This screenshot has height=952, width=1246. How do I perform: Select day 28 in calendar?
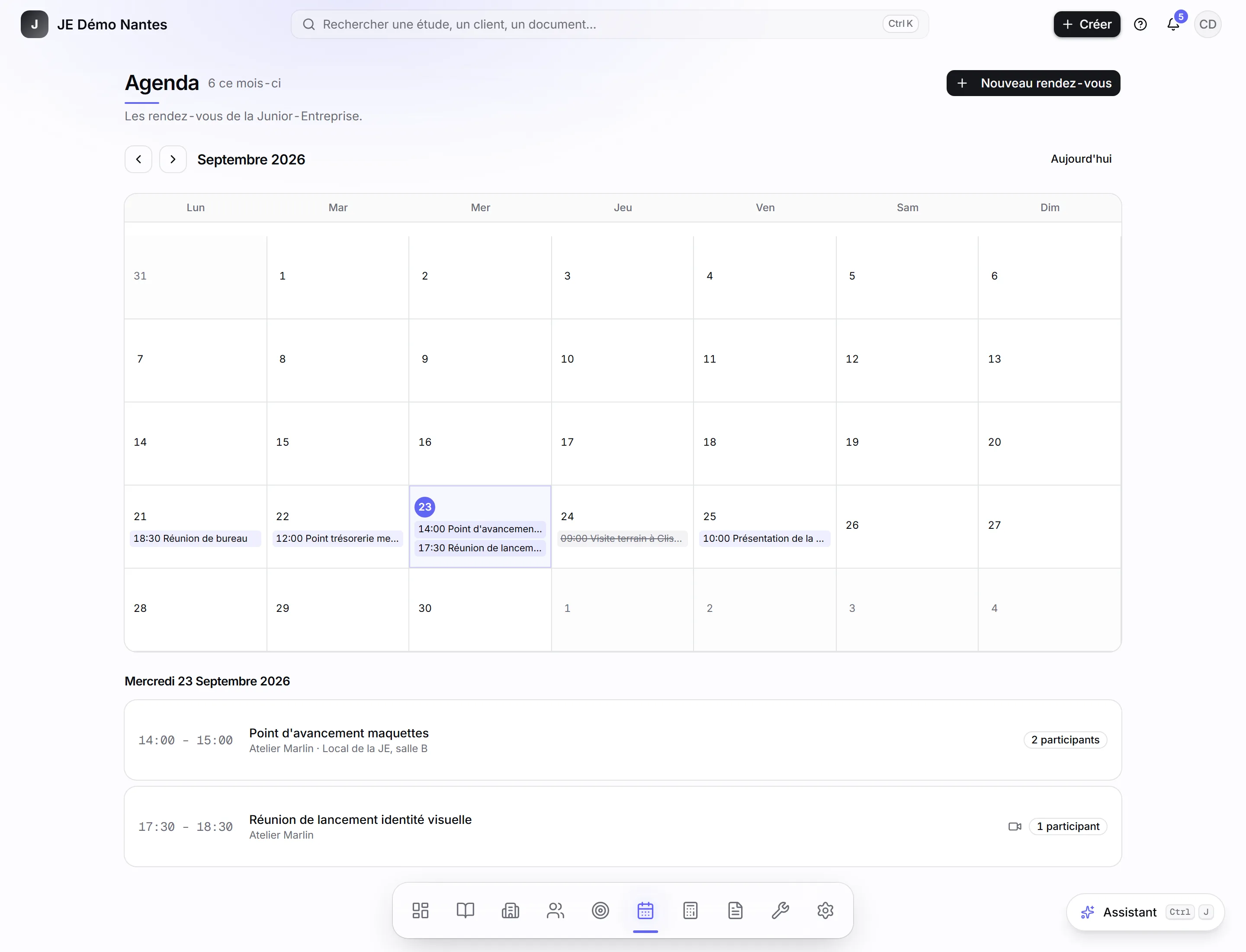click(196, 609)
